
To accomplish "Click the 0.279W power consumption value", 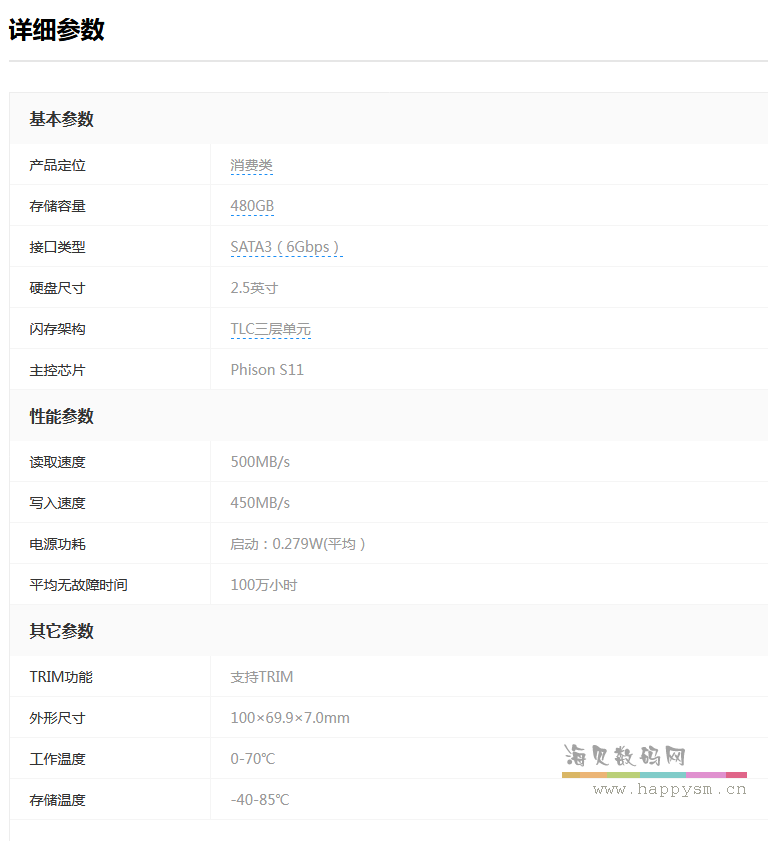I will [298, 544].
